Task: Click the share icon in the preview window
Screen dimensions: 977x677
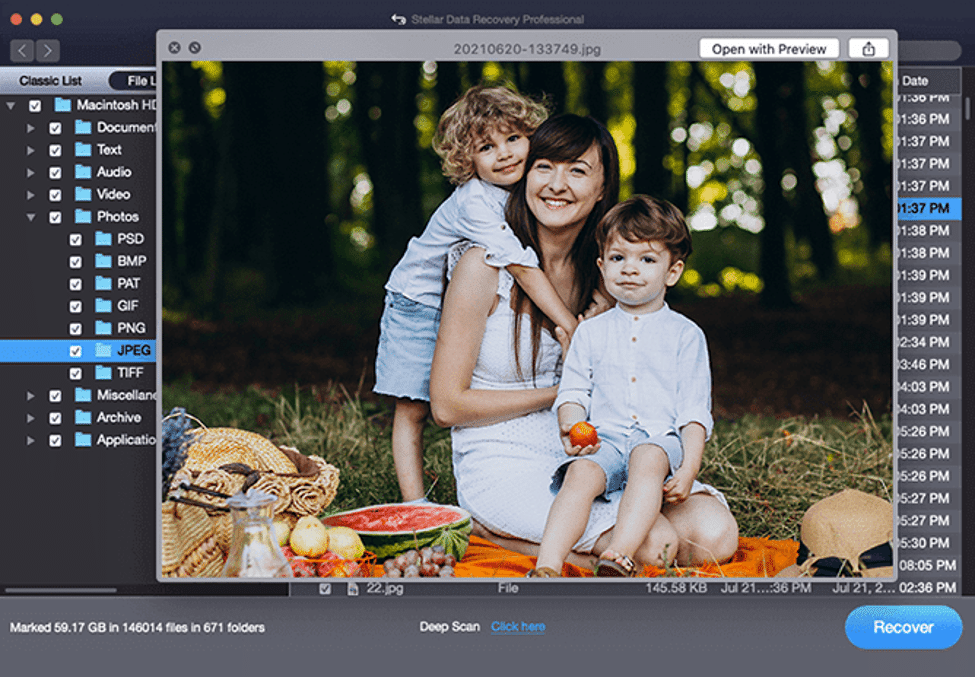Action: (868, 48)
